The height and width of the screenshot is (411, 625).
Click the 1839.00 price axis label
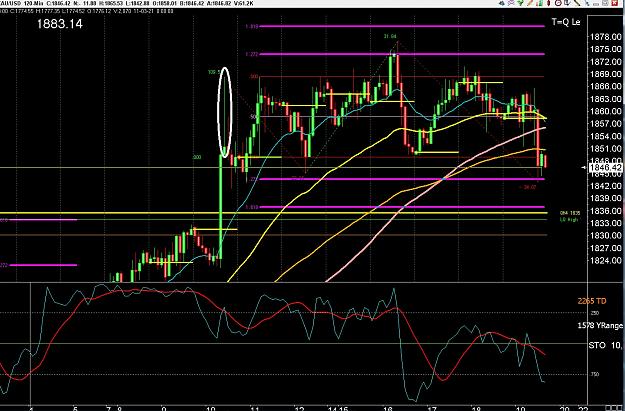point(605,198)
